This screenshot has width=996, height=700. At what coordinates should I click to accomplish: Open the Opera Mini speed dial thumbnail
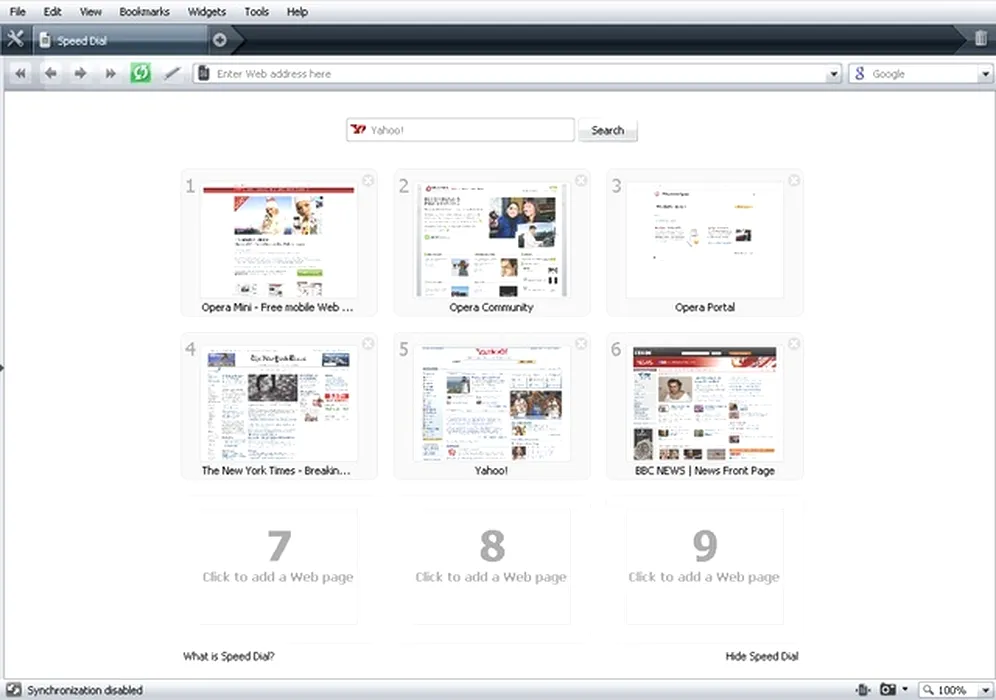278,241
